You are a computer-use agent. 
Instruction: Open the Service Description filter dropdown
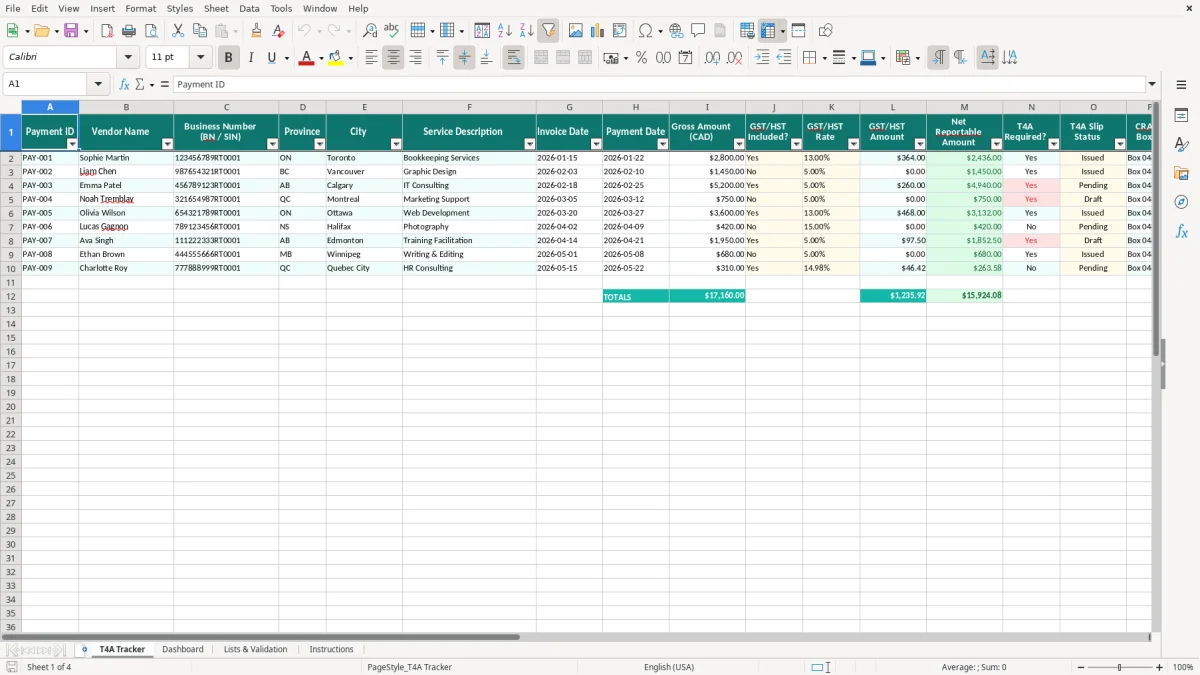[x=529, y=144]
